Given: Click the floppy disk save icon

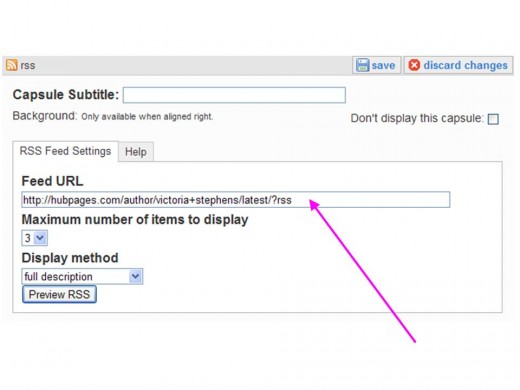Looking at the screenshot, I should (362, 65).
